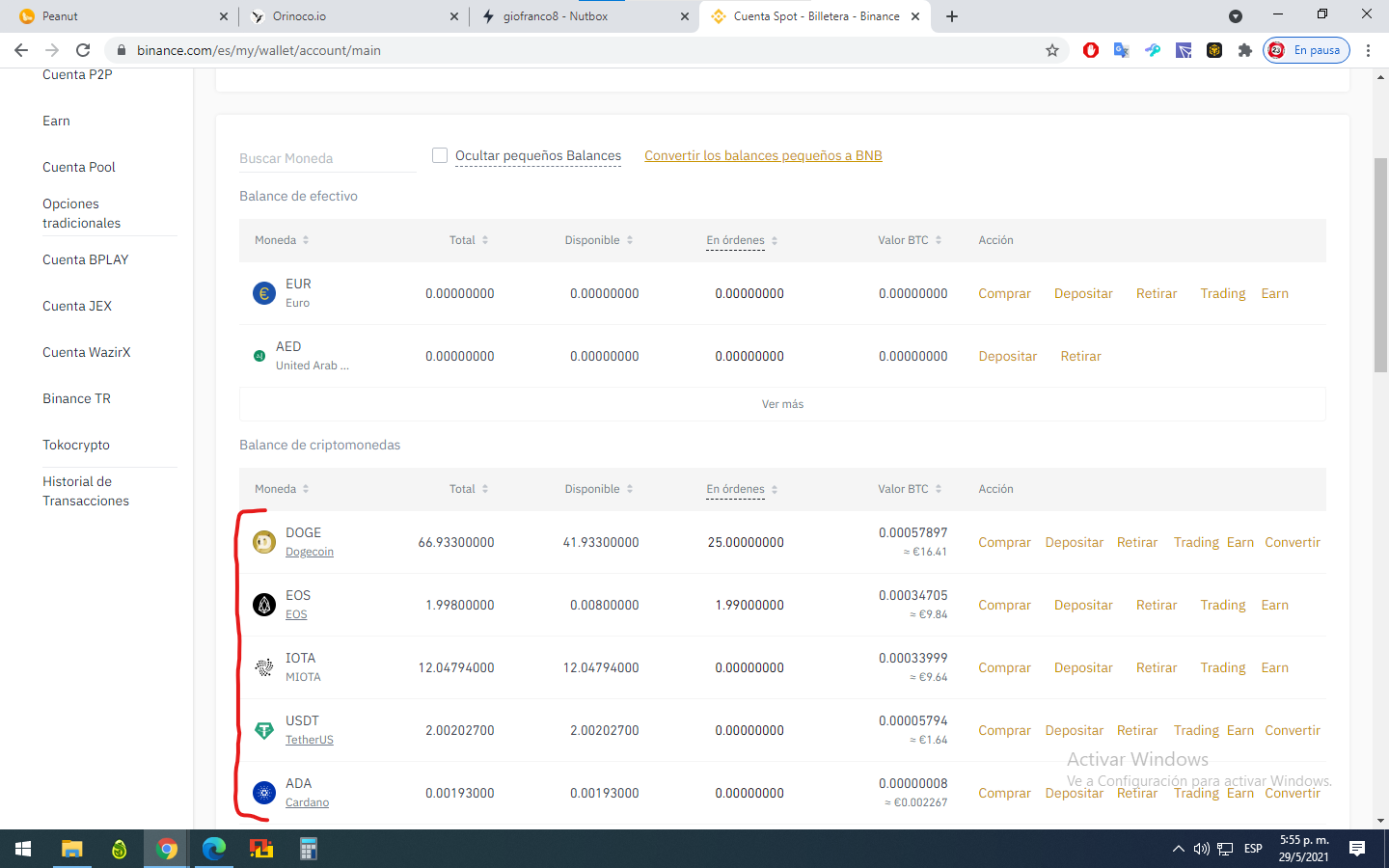Show hidden system tray icons
This screenshot has width=1389, height=868.
1178,849
